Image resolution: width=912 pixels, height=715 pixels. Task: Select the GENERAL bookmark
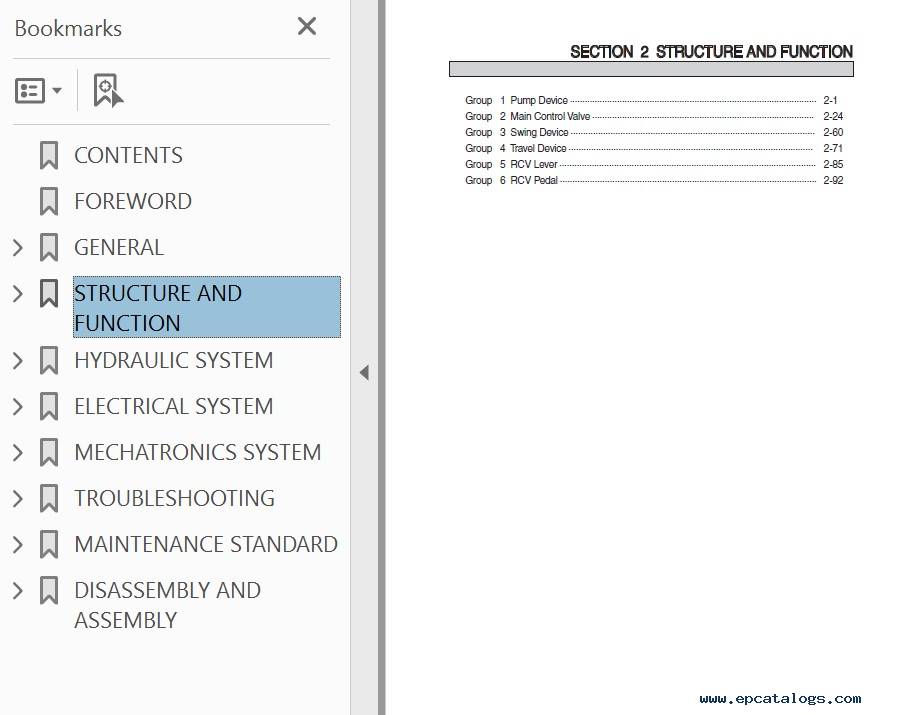click(x=119, y=247)
